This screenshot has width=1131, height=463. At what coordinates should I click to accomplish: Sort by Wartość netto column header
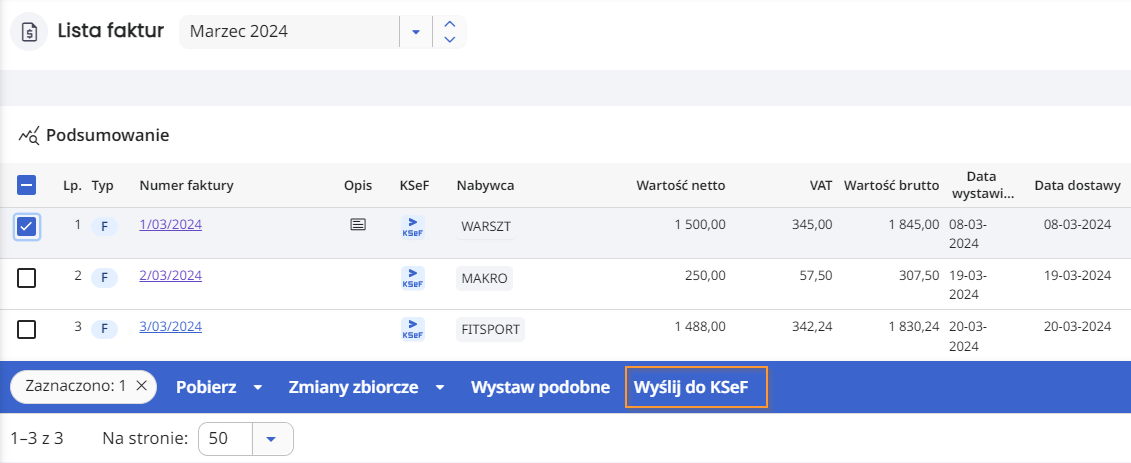tap(681, 185)
